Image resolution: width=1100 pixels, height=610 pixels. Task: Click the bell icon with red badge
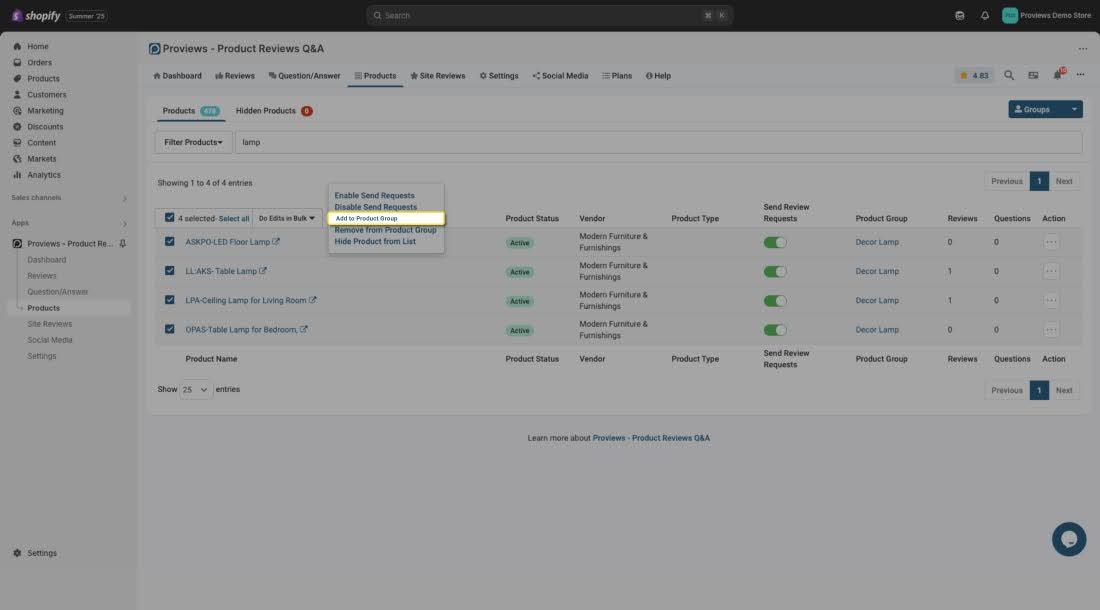click(x=1058, y=75)
